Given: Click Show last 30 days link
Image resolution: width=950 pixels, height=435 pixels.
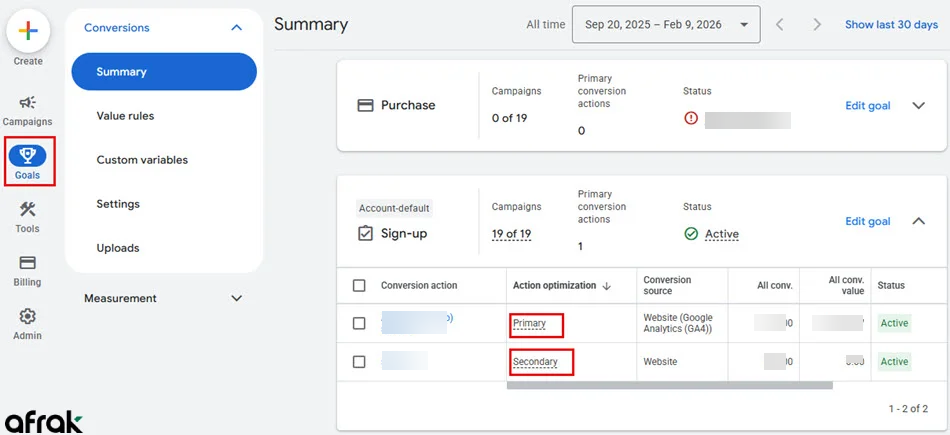Looking at the screenshot, I should [x=891, y=24].
